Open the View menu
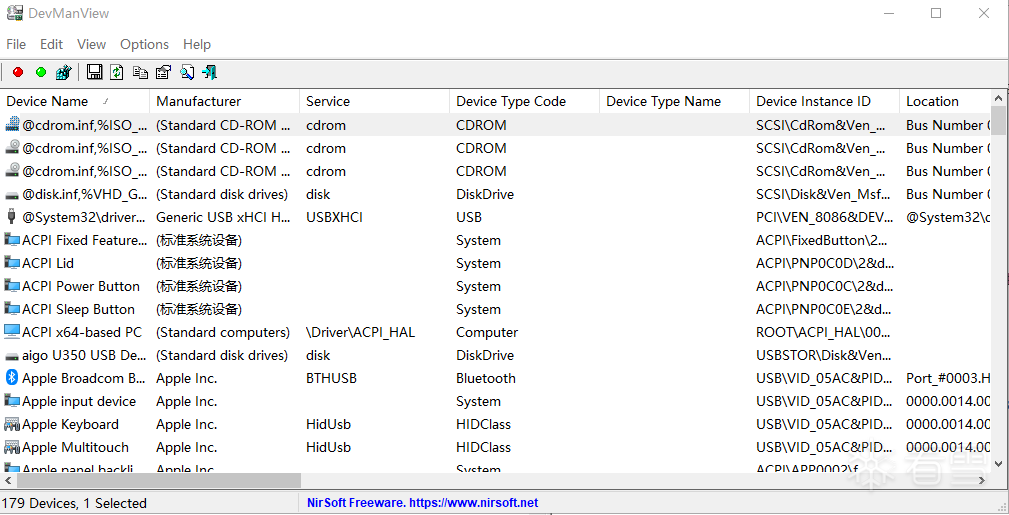The height and width of the screenshot is (515, 1009). tap(91, 44)
